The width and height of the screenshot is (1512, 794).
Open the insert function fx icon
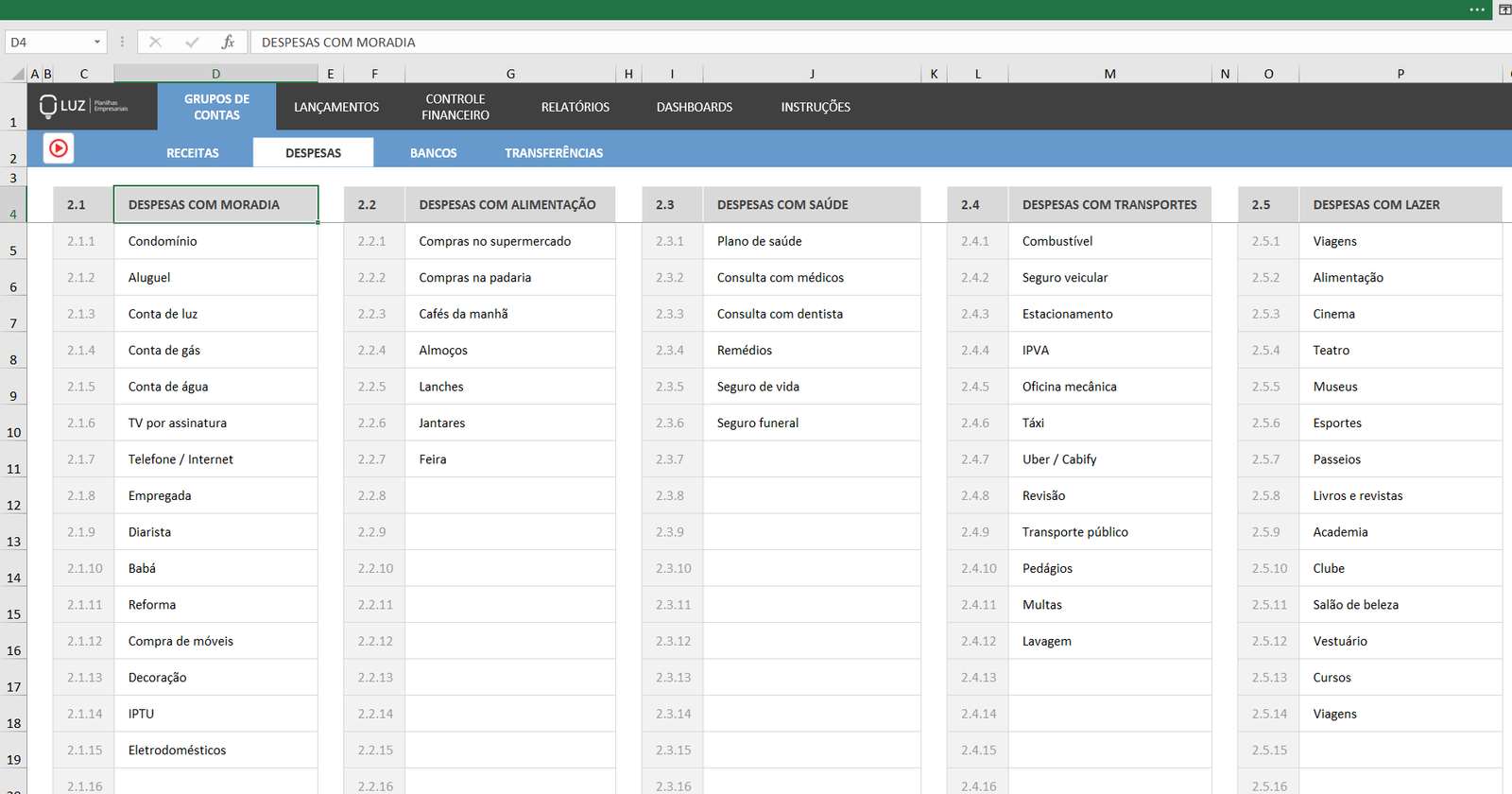[x=228, y=42]
